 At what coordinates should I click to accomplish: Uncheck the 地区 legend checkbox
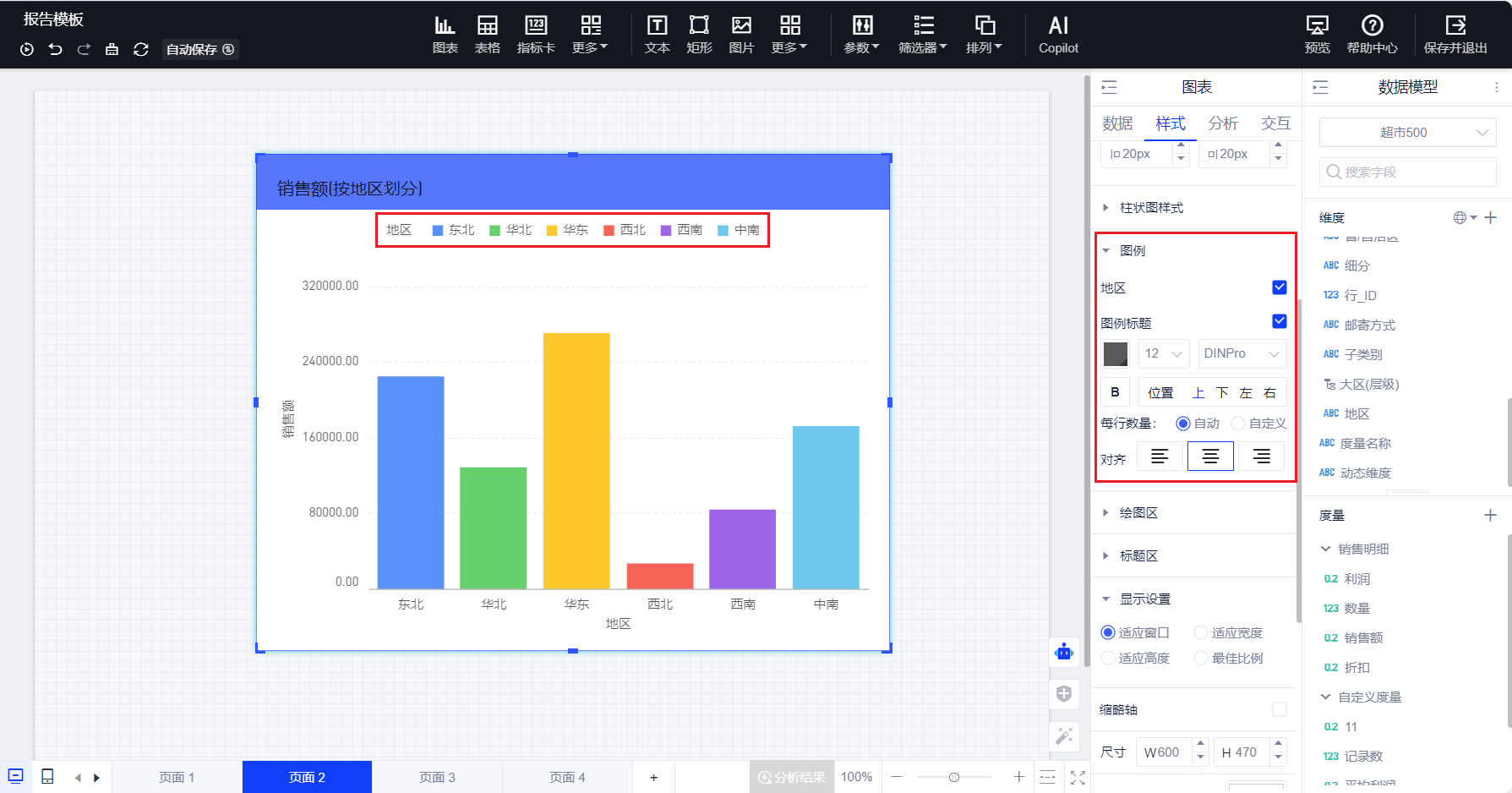pyautogui.click(x=1279, y=287)
